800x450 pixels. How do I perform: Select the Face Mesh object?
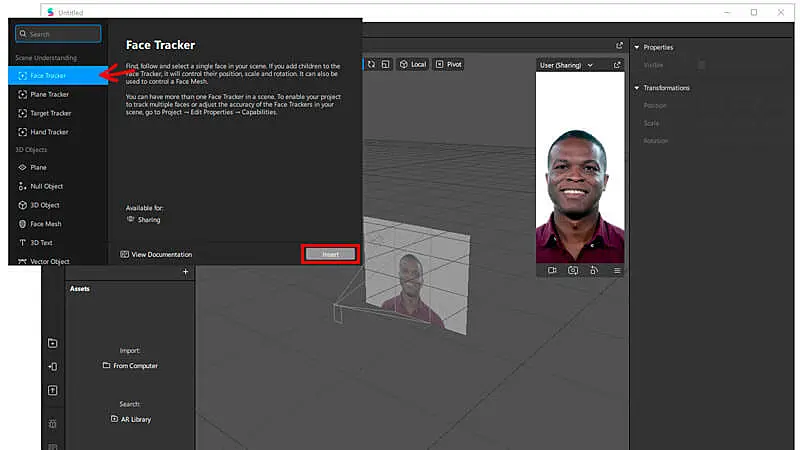tap(46, 224)
